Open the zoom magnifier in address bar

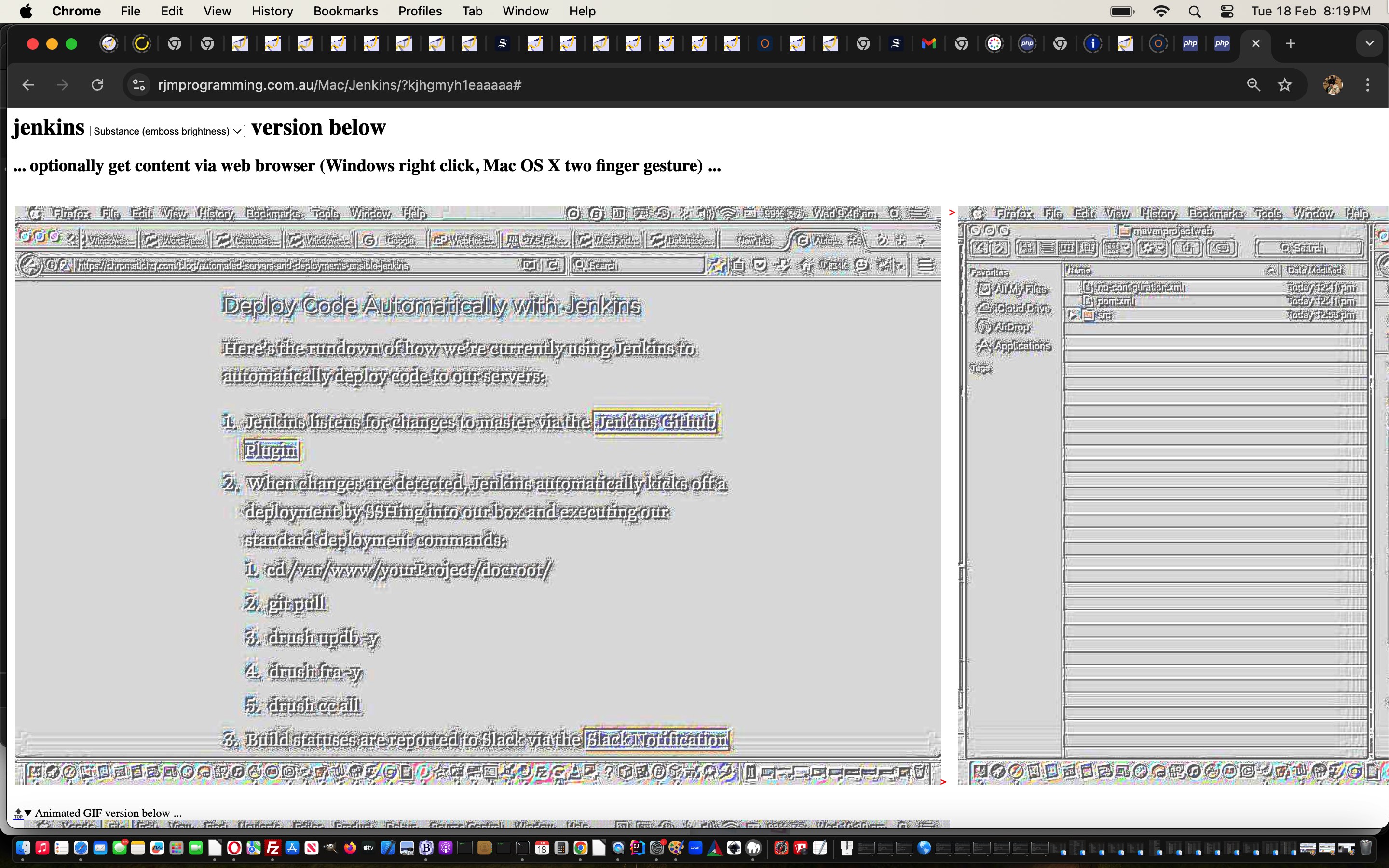(1253, 85)
